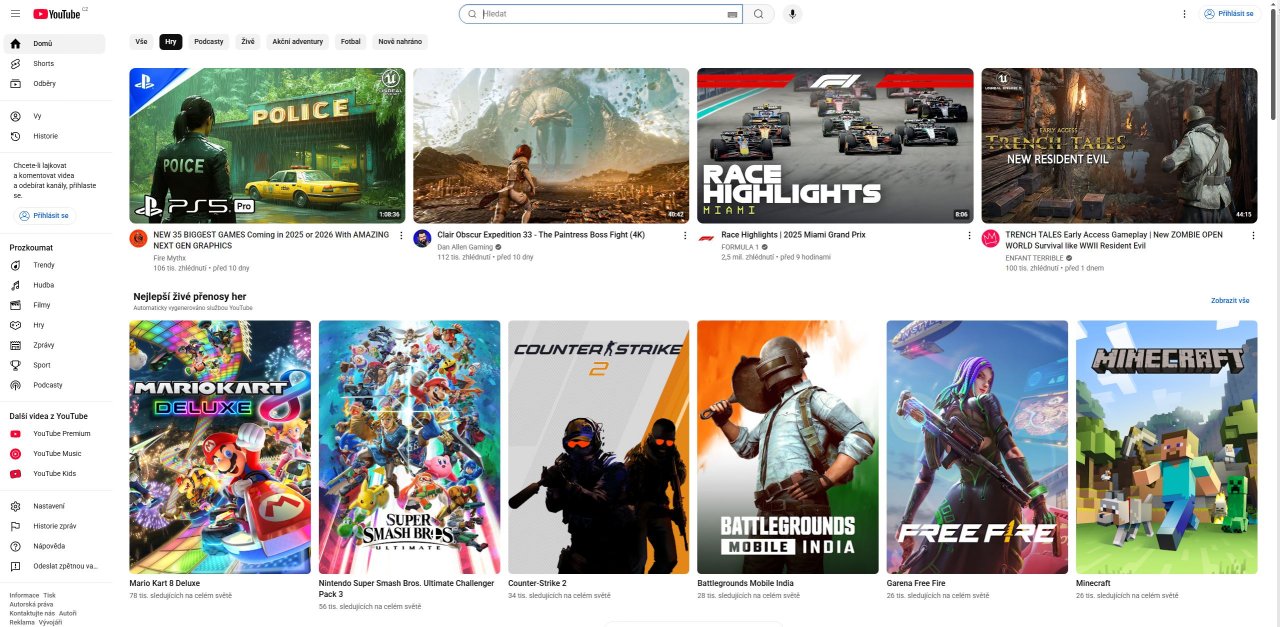Open the Informace footer link

pyautogui.click(x=24, y=595)
